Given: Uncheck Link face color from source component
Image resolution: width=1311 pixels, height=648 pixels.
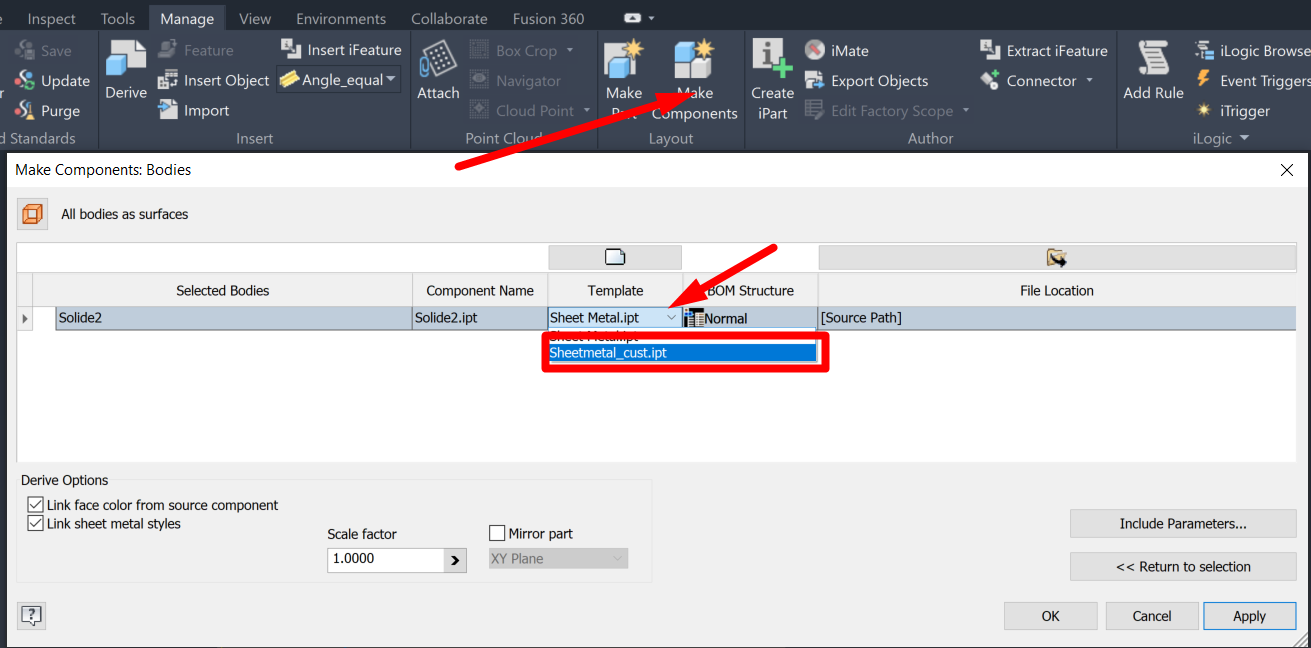Looking at the screenshot, I should pos(35,504).
